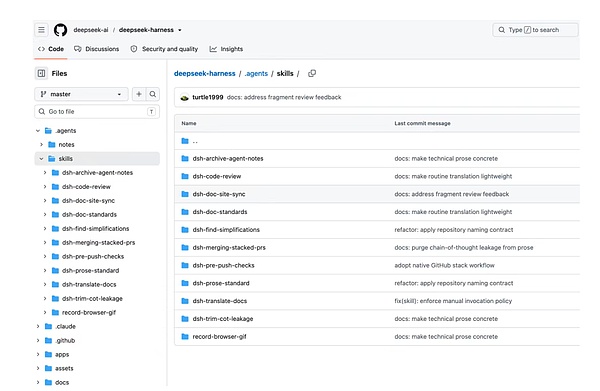This screenshot has width=600, height=391.
Task: Click folder icon of dsh-find-simplifications row in table
Action: (185, 230)
